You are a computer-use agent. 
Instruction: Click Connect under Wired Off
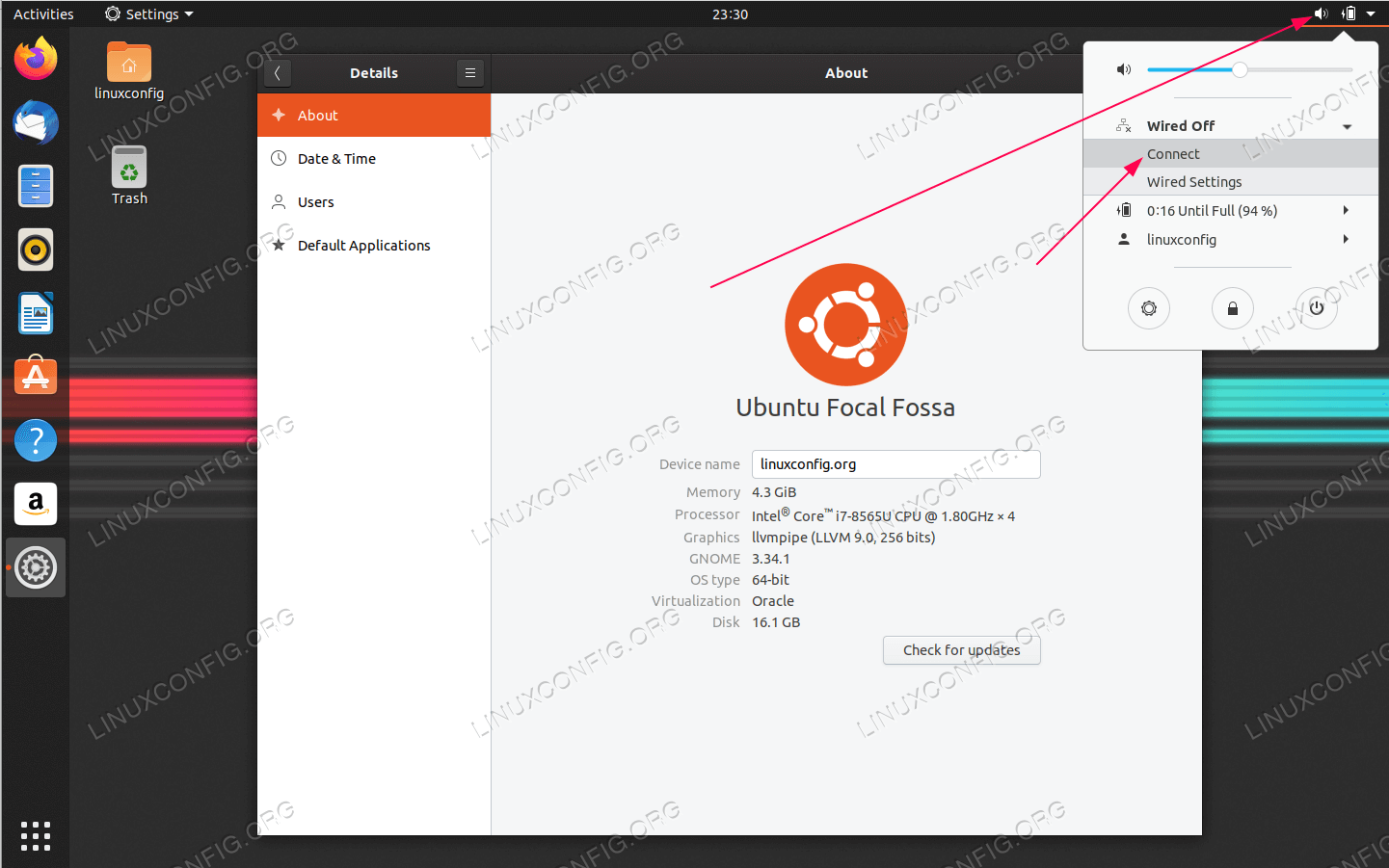point(1231,154)
